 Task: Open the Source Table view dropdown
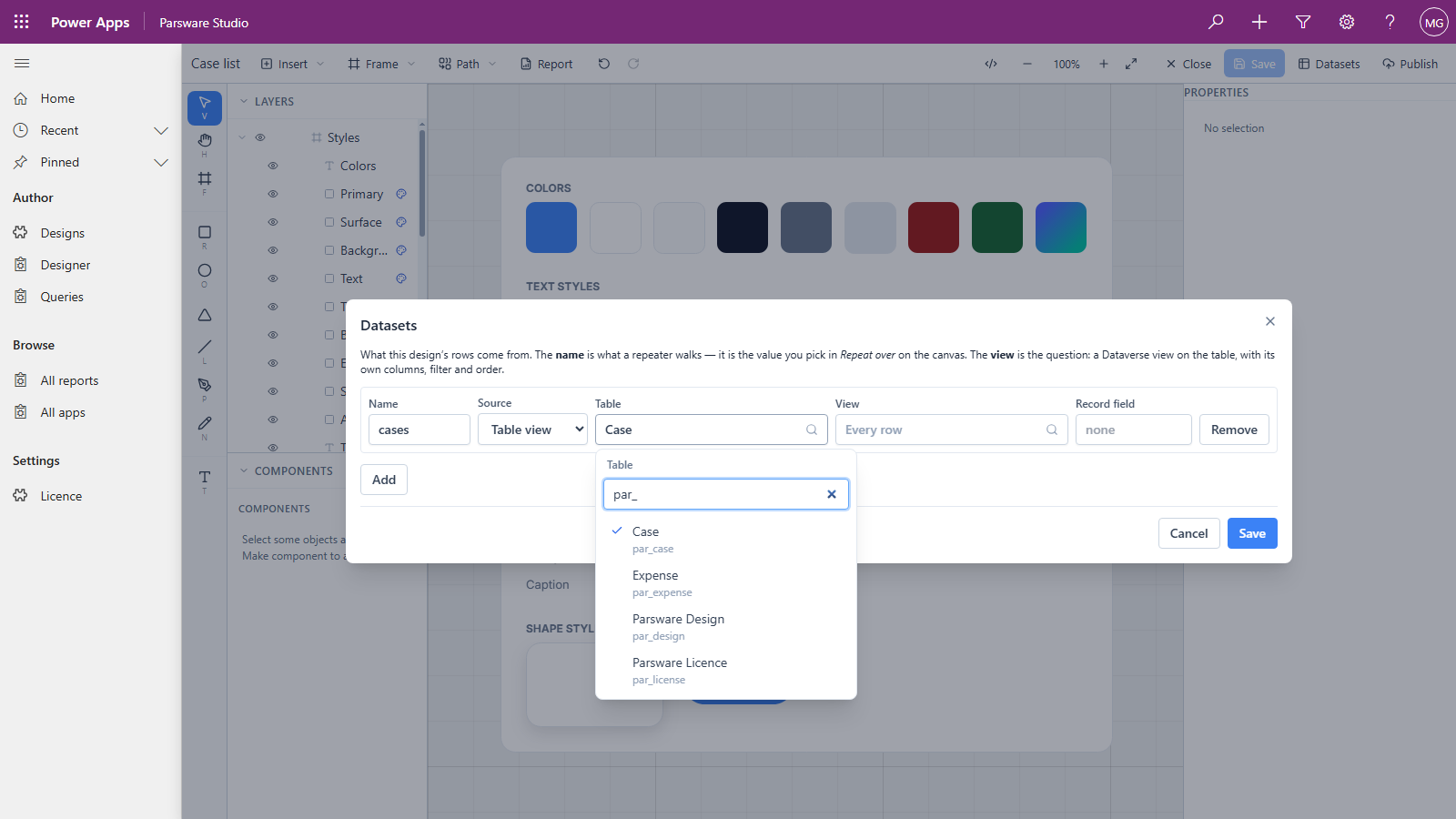[532, 430]
